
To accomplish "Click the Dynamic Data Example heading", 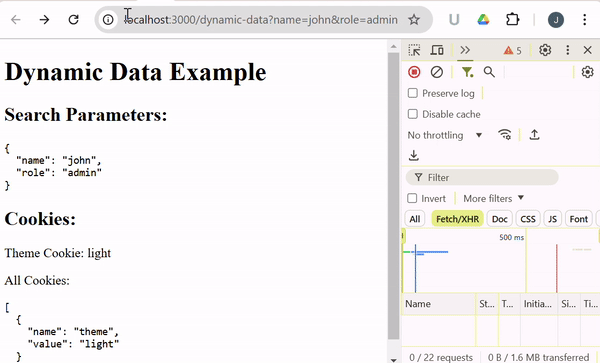I will pyautogui.click(x=135, y=72).
